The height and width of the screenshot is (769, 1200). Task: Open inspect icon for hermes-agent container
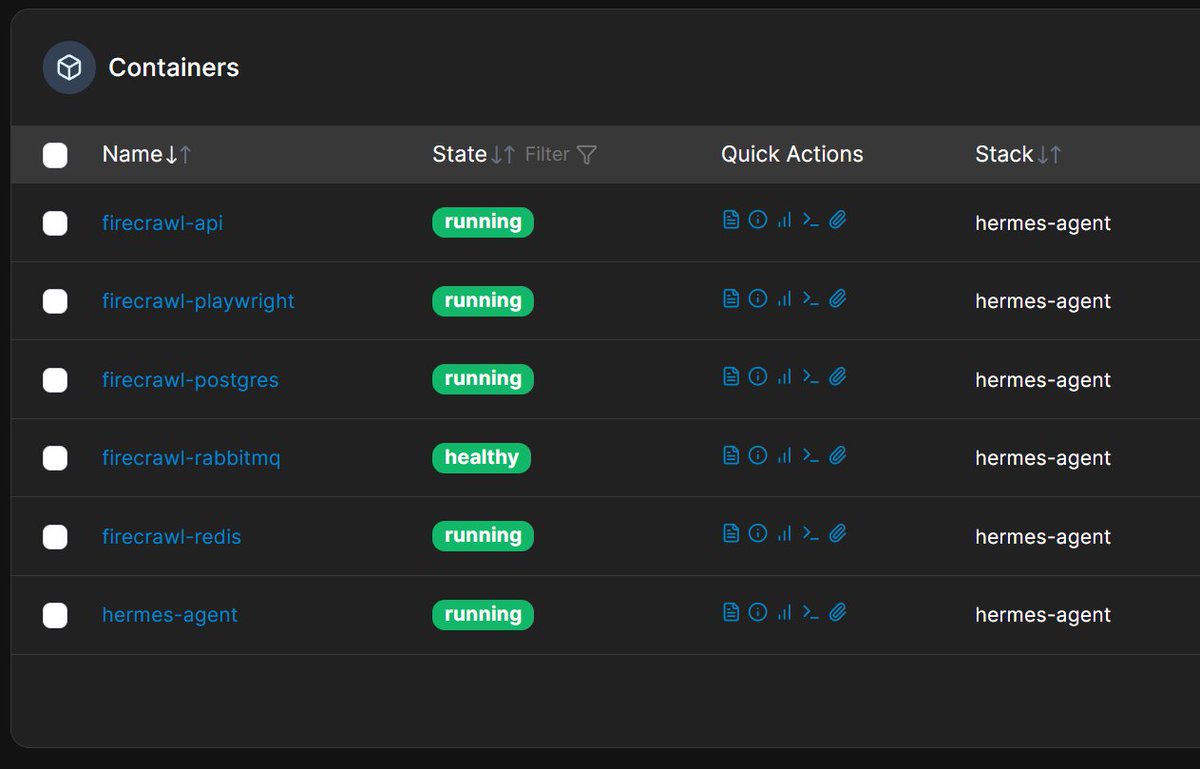coord(758,612)
